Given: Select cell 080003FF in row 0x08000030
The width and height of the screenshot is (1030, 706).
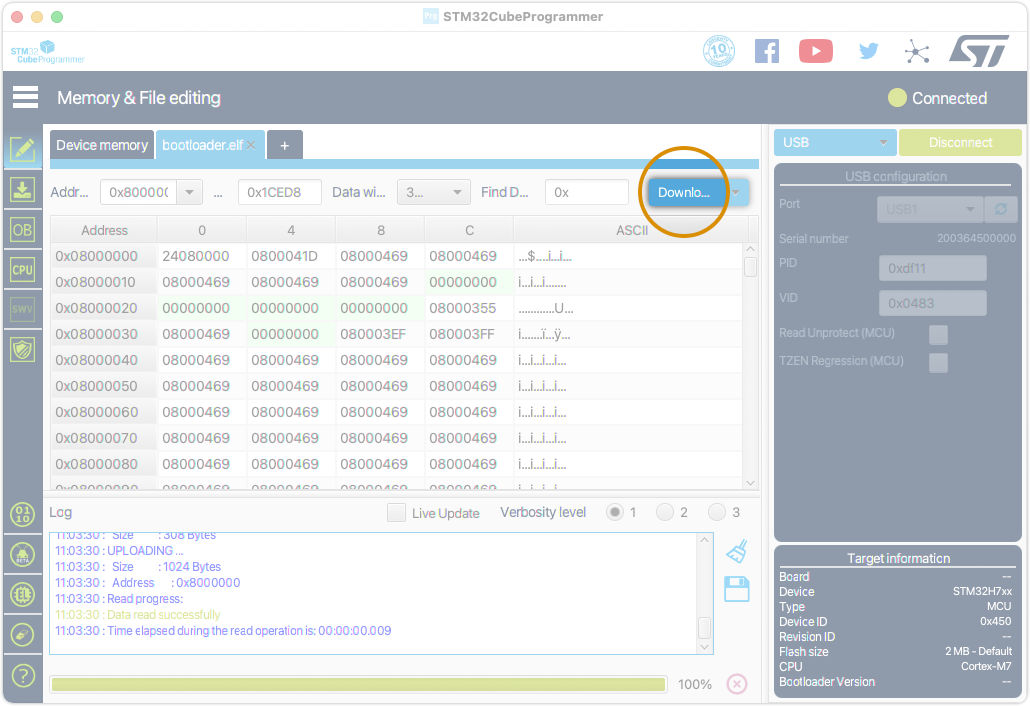Looking at the screenshot, I should coord(469,334).
